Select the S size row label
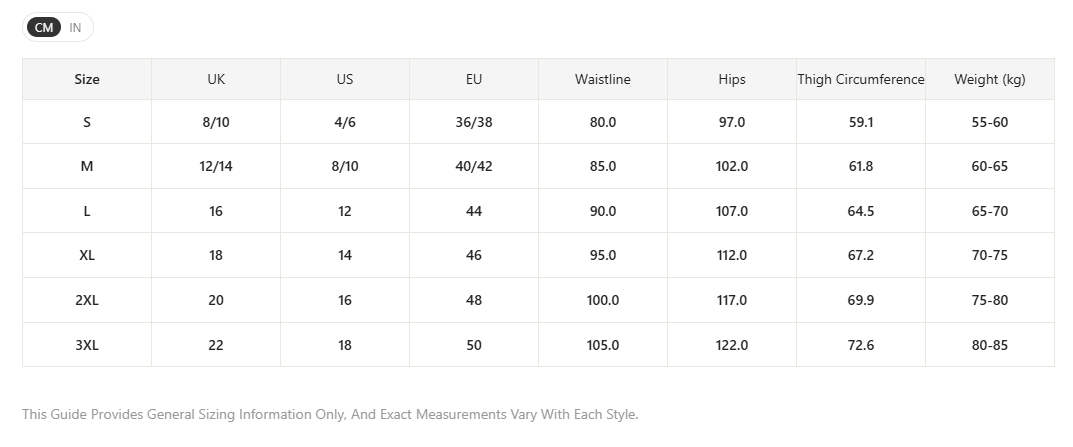The width and height of the screenshot is (1073, 447). [x=87, y=123]
